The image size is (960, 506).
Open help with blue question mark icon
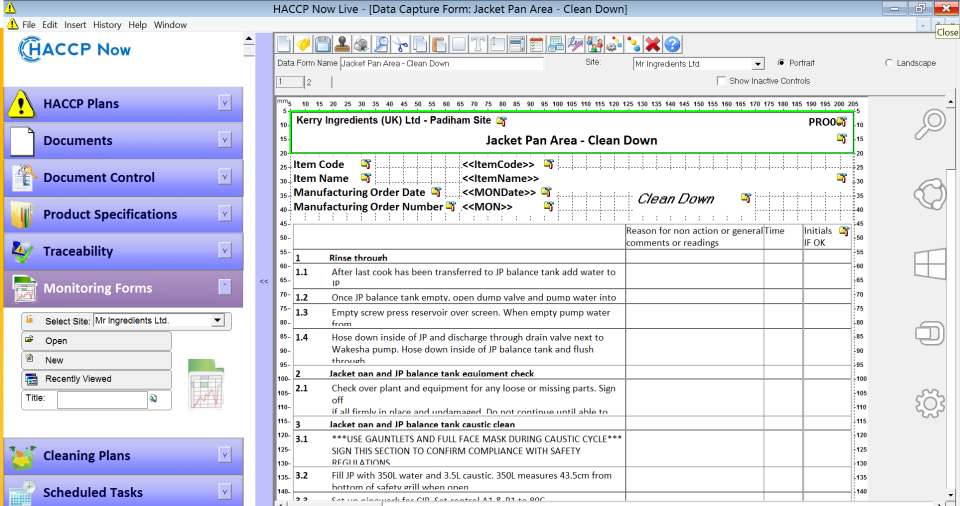[672, 44]
